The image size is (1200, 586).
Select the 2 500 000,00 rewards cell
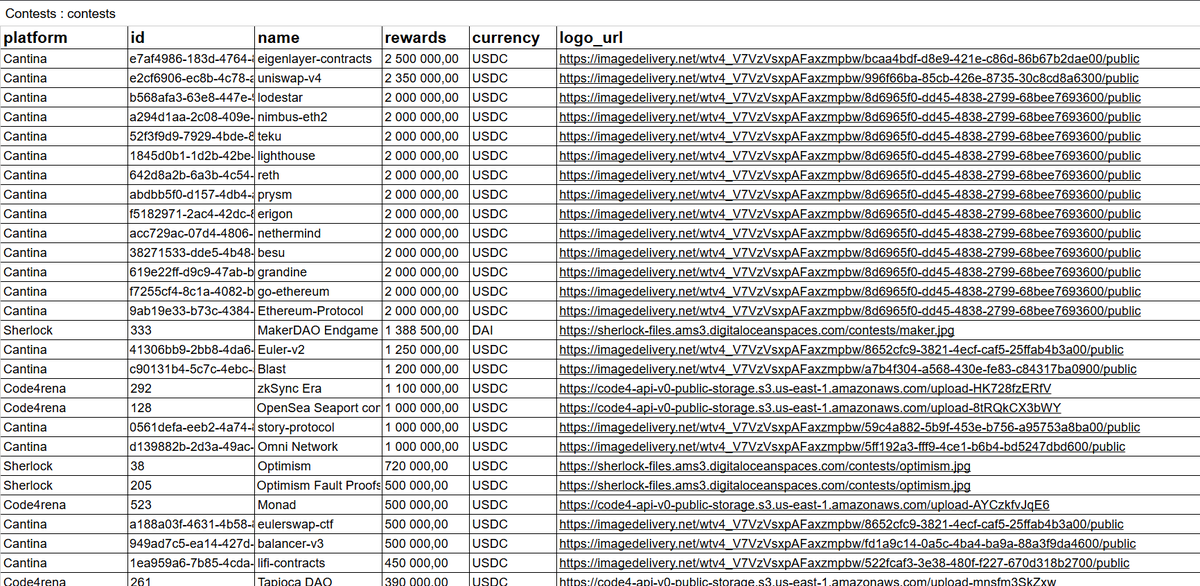[420, 58]
